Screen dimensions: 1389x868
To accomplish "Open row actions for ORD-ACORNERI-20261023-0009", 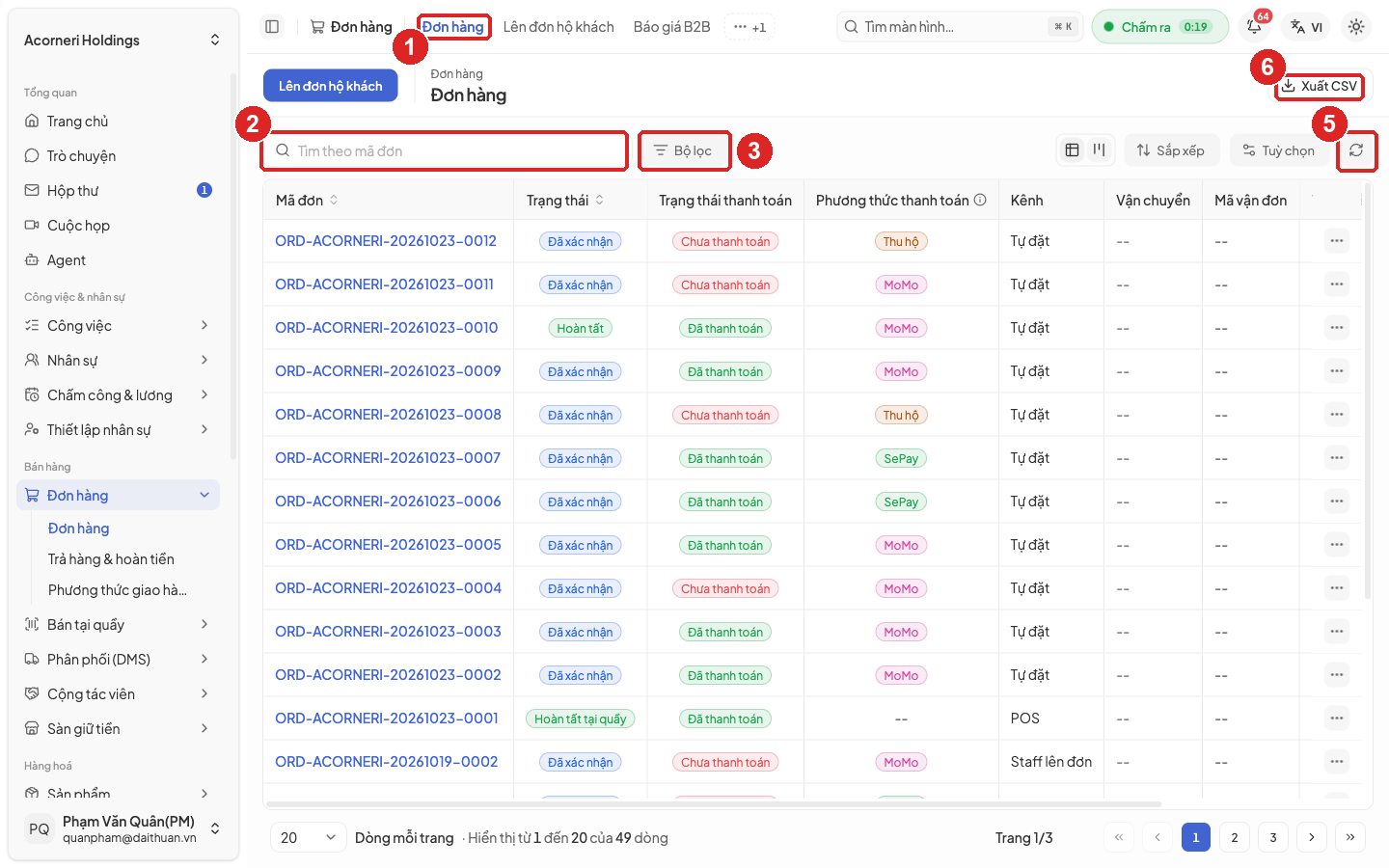I will point(1336,371).
